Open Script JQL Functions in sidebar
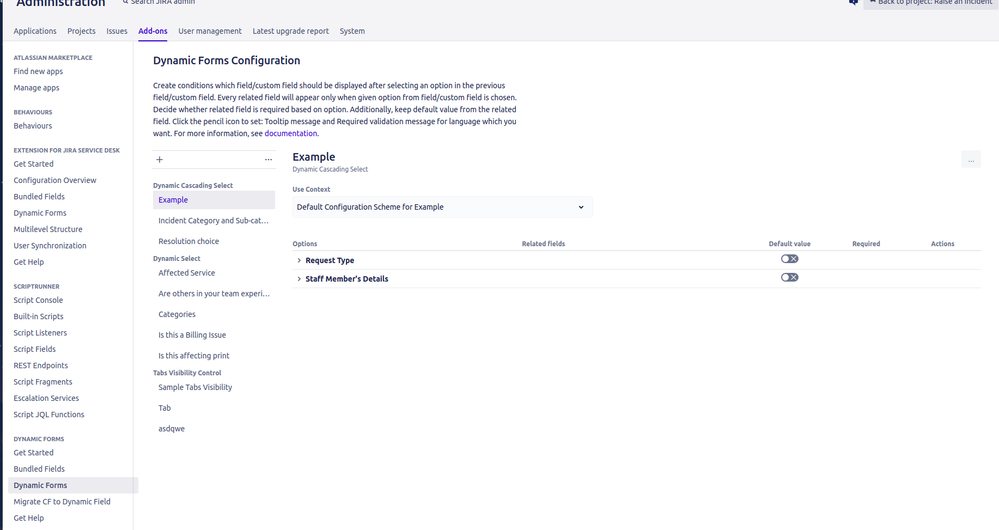999x530 pixels. click(x=49, y=414)
